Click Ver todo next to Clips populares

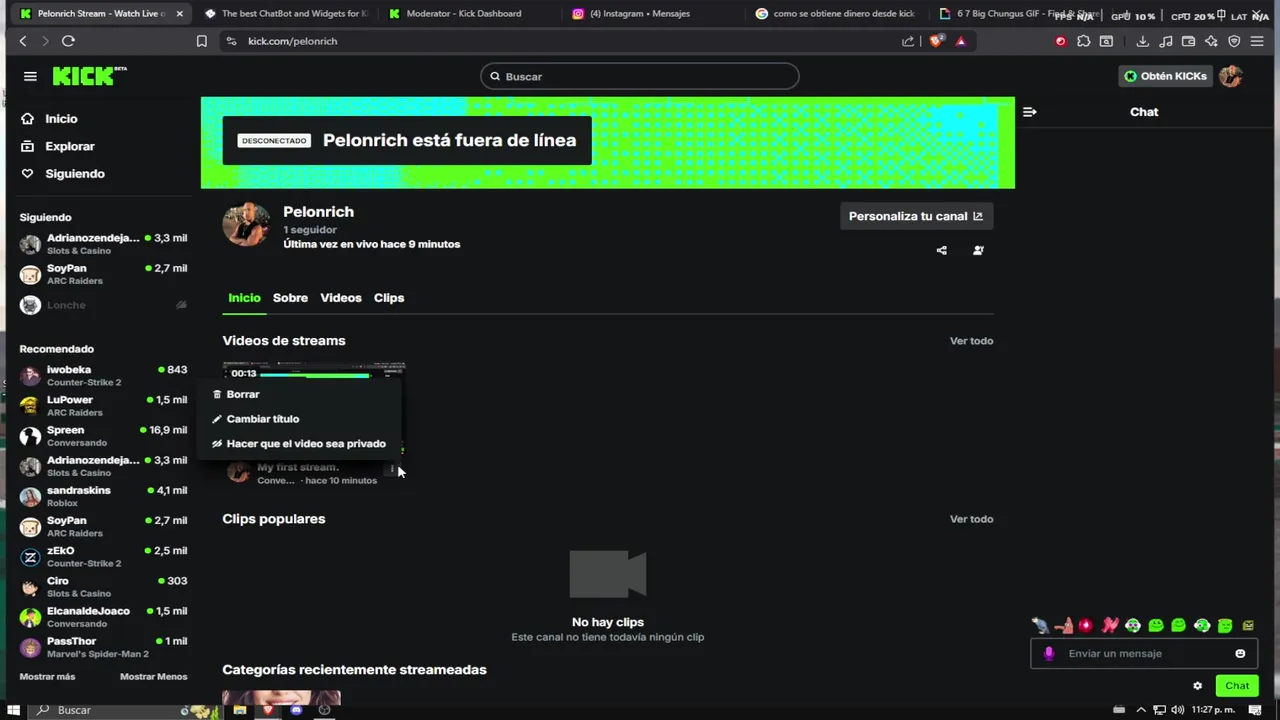(x=971, y=519)
